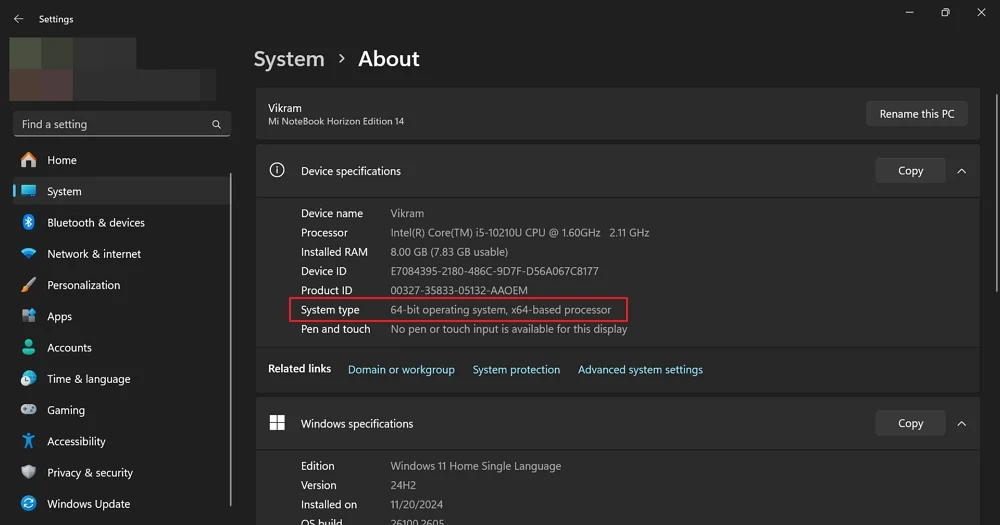This screenshot has height=525, width=1000.
Task: Focus the Find a setting search box
Action: (x=110, y=125)
